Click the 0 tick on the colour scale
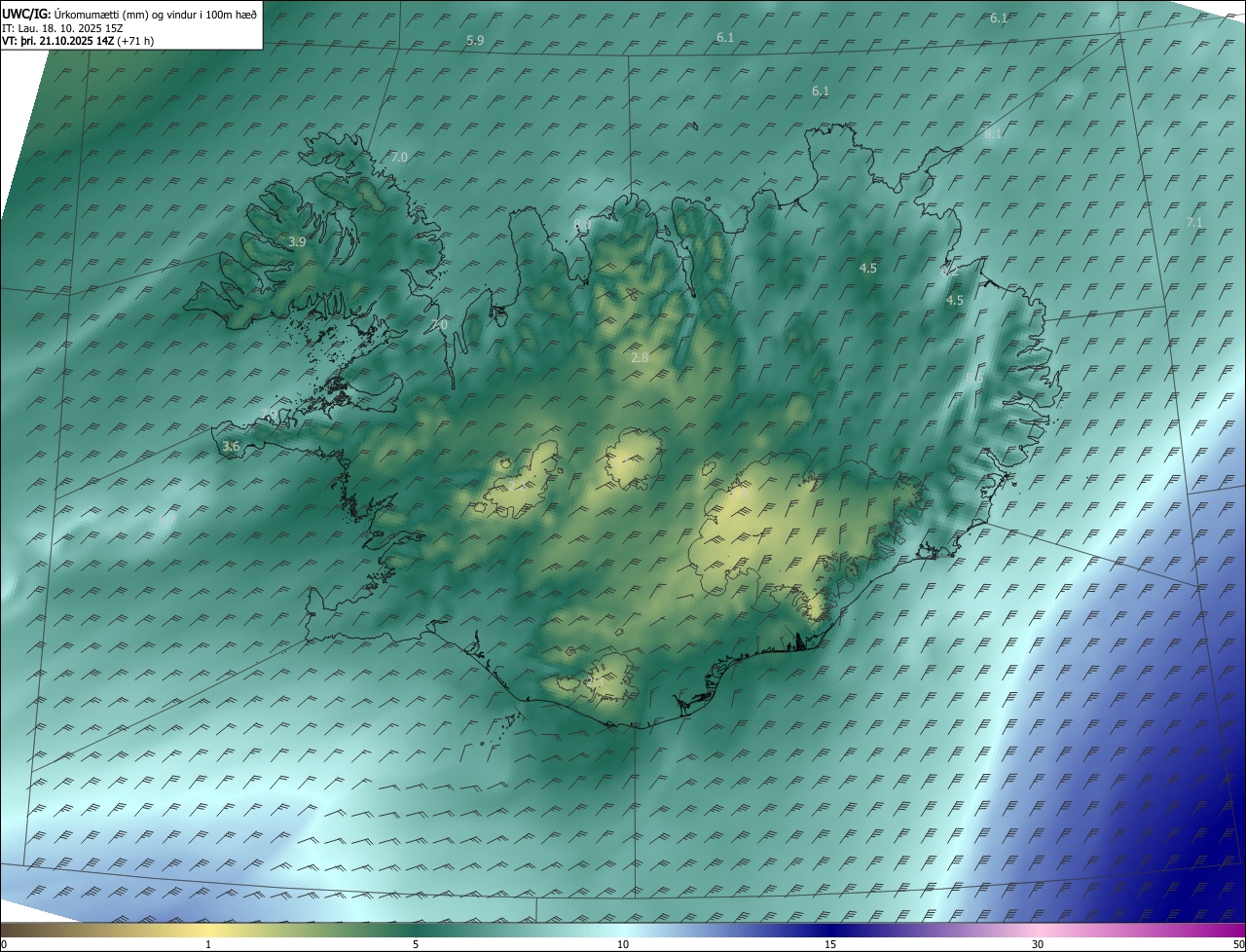 pyautogui.click(x=3, y=944)
